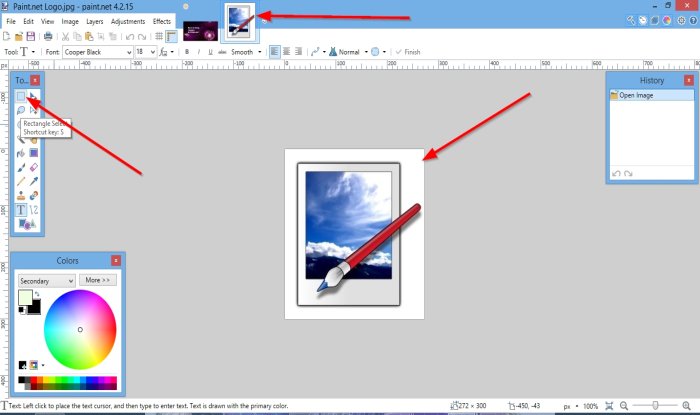Open the text rendering mode dropdown
The image size is (700, 415).
[x=167, y=52]
